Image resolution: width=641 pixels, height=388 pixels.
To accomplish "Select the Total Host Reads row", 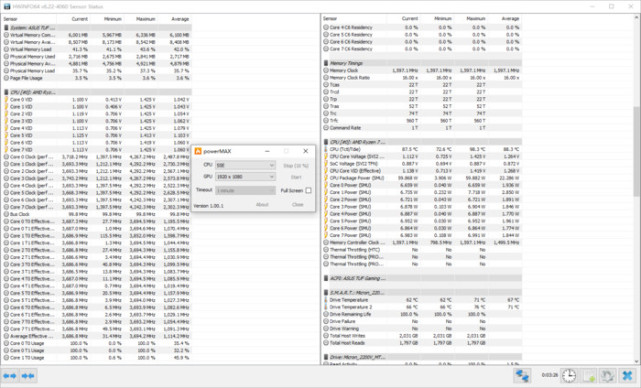I will (422, 343).
